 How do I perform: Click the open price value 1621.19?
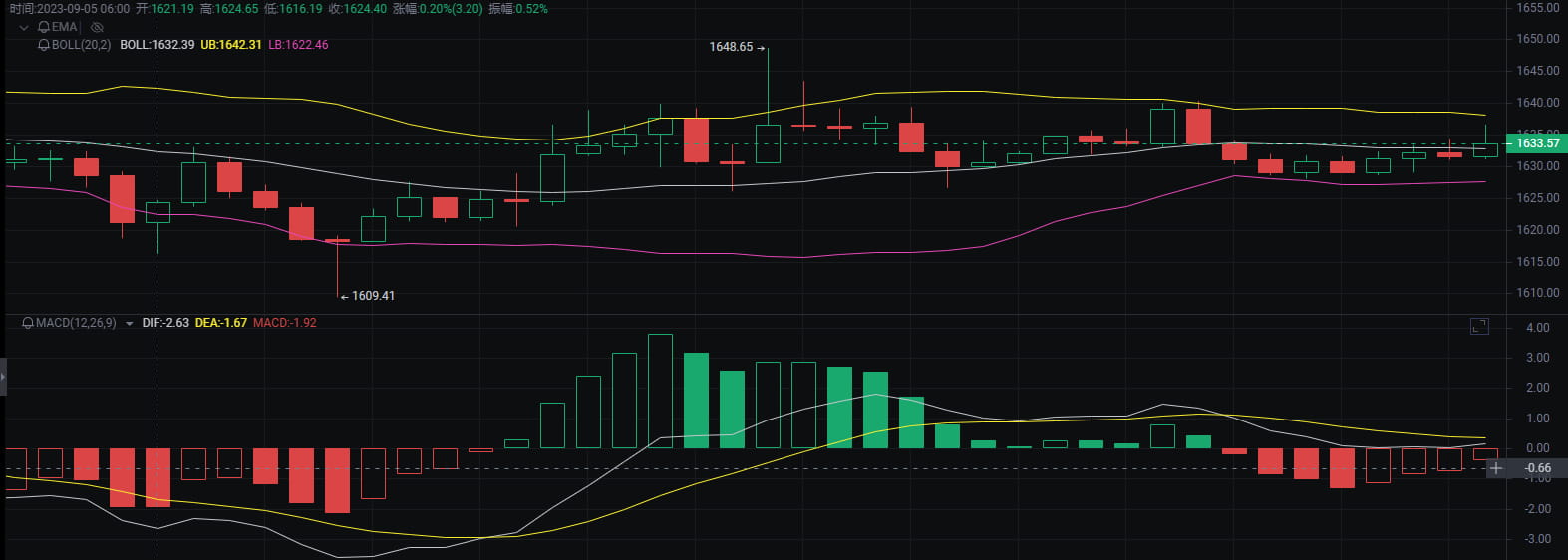(172, 8)
